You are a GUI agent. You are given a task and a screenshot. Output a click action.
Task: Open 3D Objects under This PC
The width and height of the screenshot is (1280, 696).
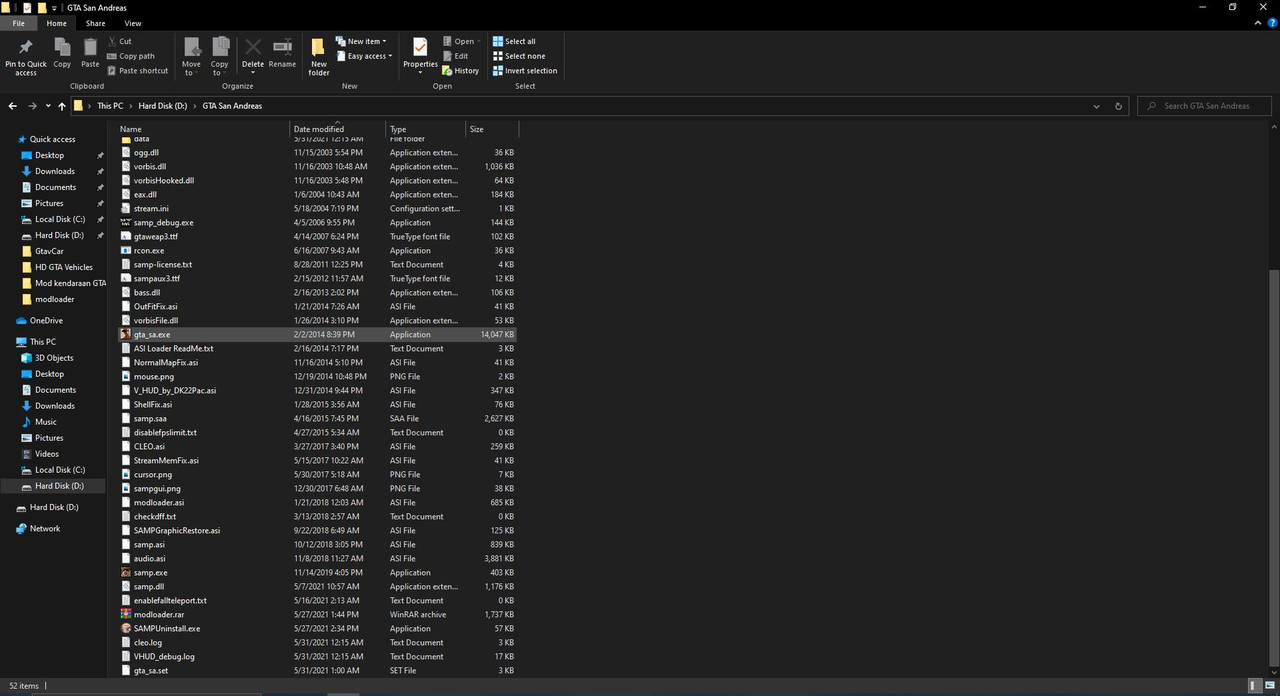(x=54, y=358)
